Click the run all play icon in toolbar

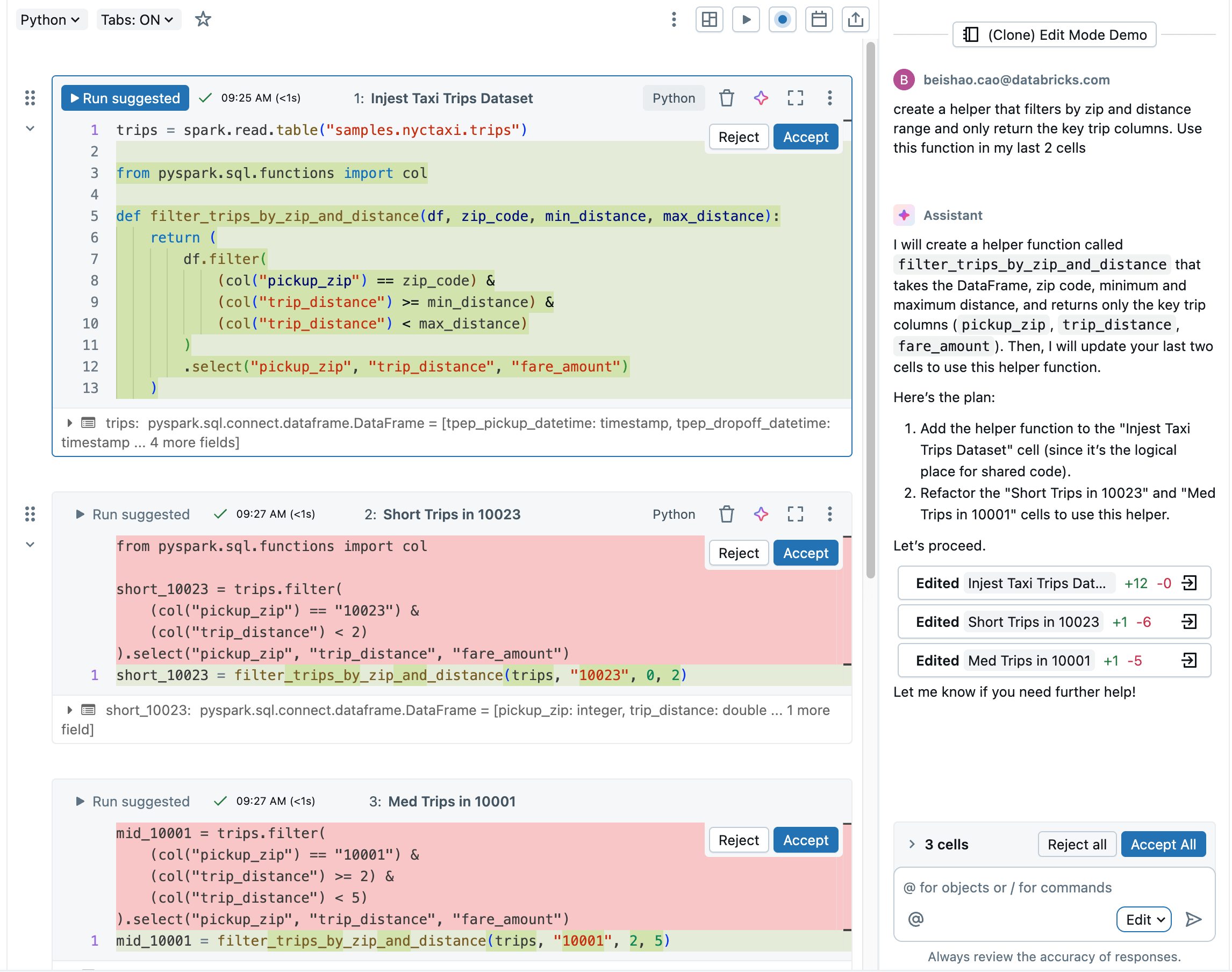coord(746,20)
